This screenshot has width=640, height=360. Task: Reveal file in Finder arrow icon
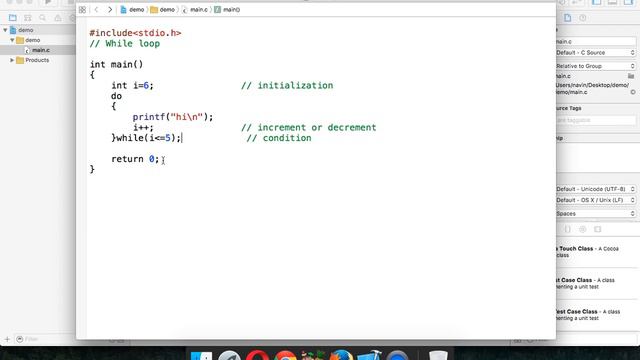click(x=633, y=92)
